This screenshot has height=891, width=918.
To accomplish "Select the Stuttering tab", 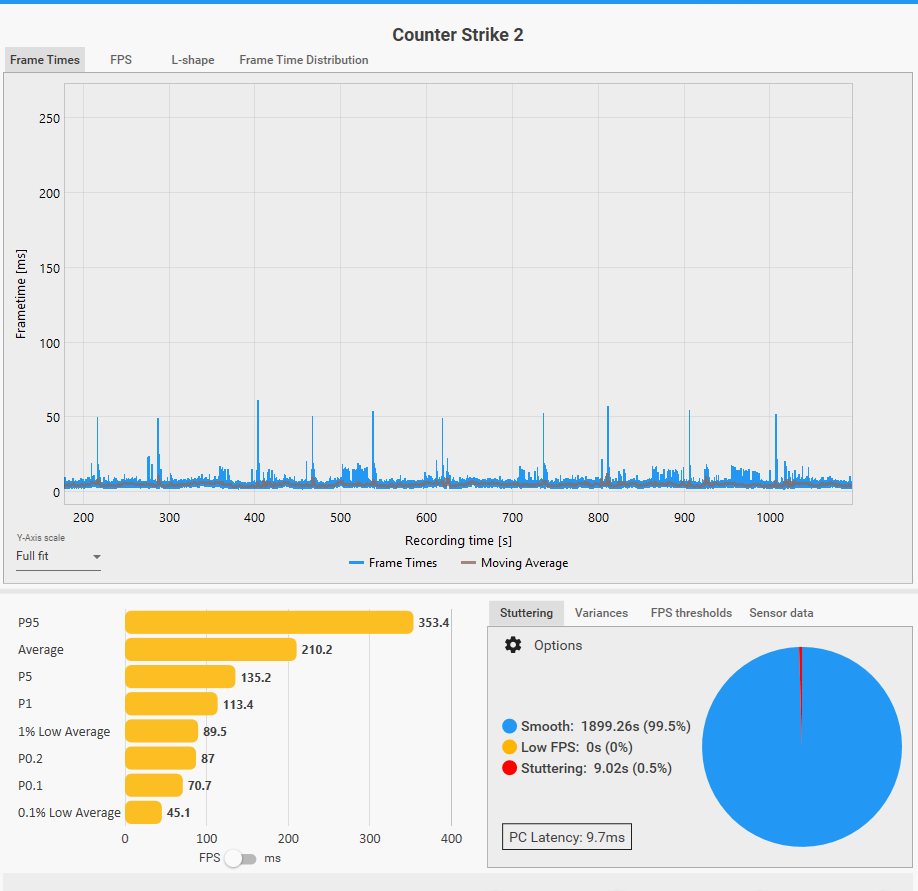I will (526, 613).
